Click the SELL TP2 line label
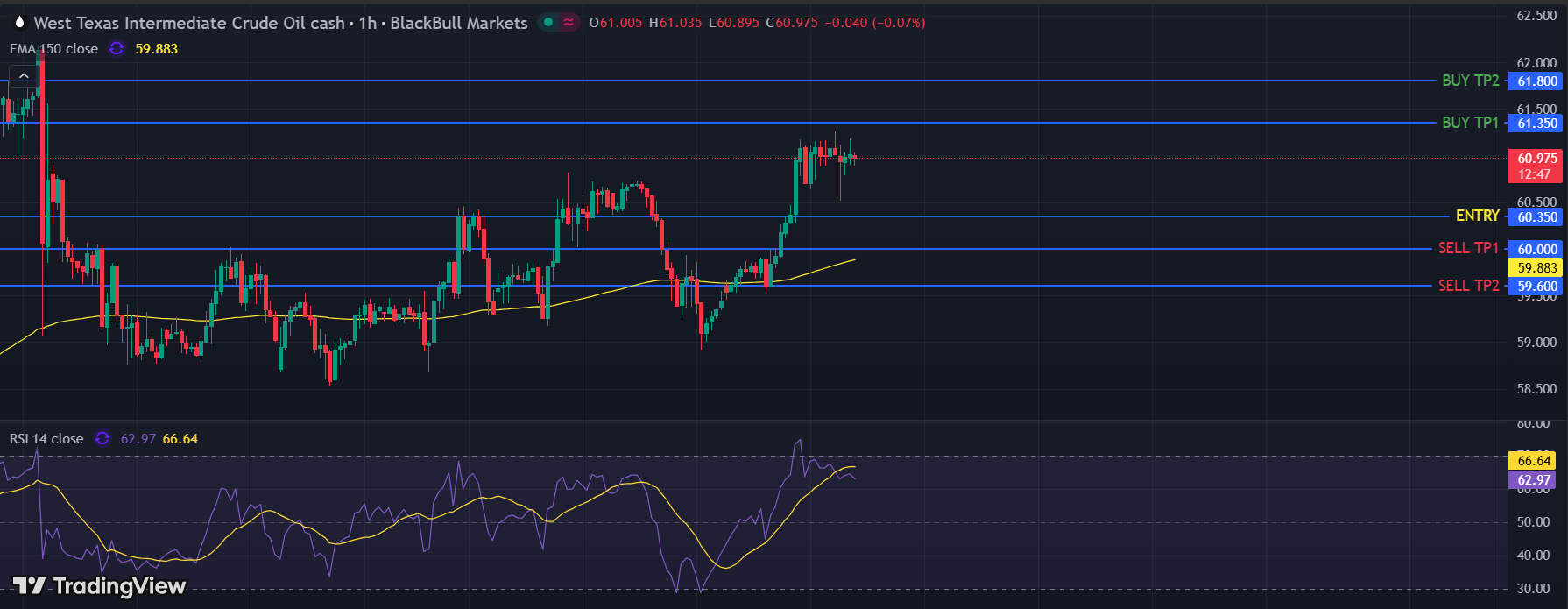Viewport: 1568px width, 609px height. [1468, 286]
